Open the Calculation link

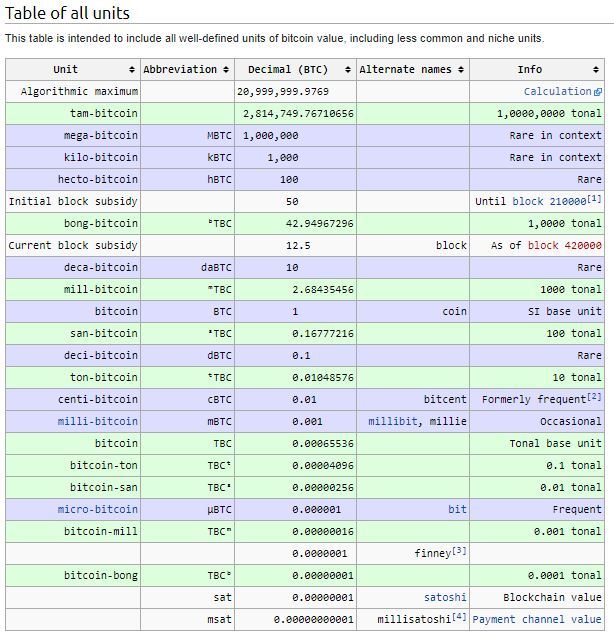tap(557, 92)
